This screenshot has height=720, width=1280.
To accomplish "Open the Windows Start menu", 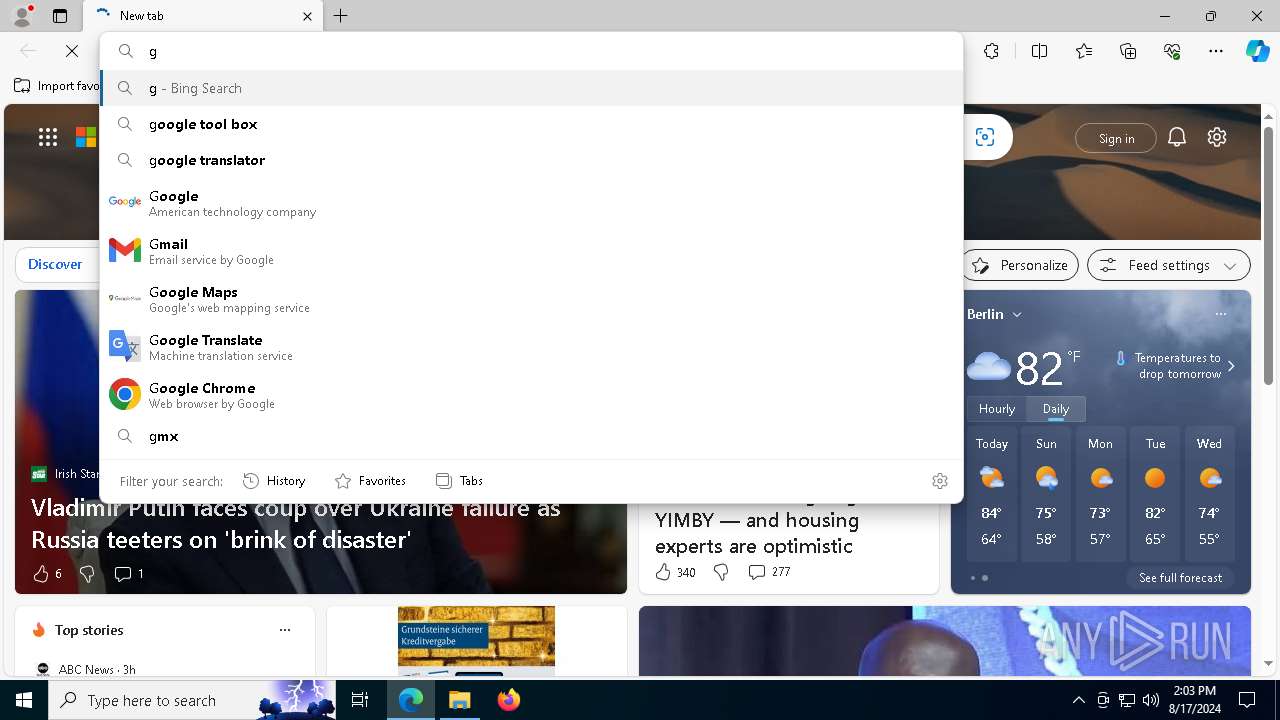I will point(24,700).
